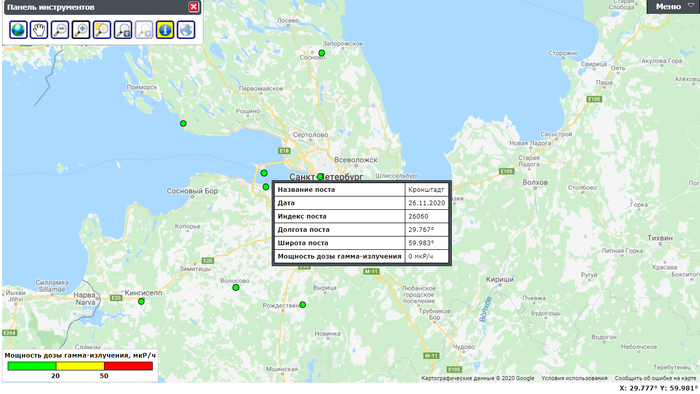Viewport: 700px width, 394px height.
Task: Select the zoom in magnifier tool
Action: coord(81,30)
